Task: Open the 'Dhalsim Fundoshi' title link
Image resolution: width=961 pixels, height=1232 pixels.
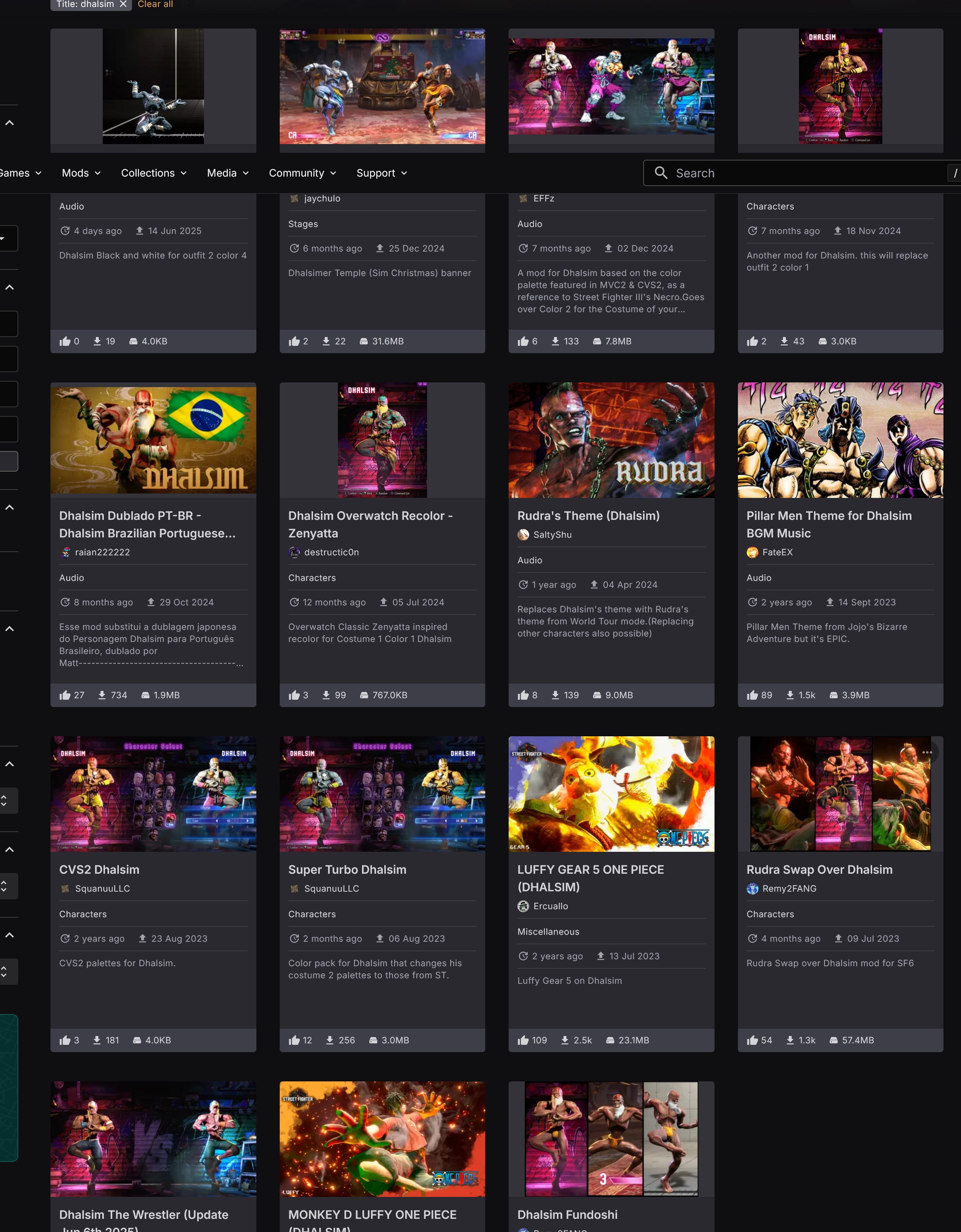Action: tap(567, 1214)
